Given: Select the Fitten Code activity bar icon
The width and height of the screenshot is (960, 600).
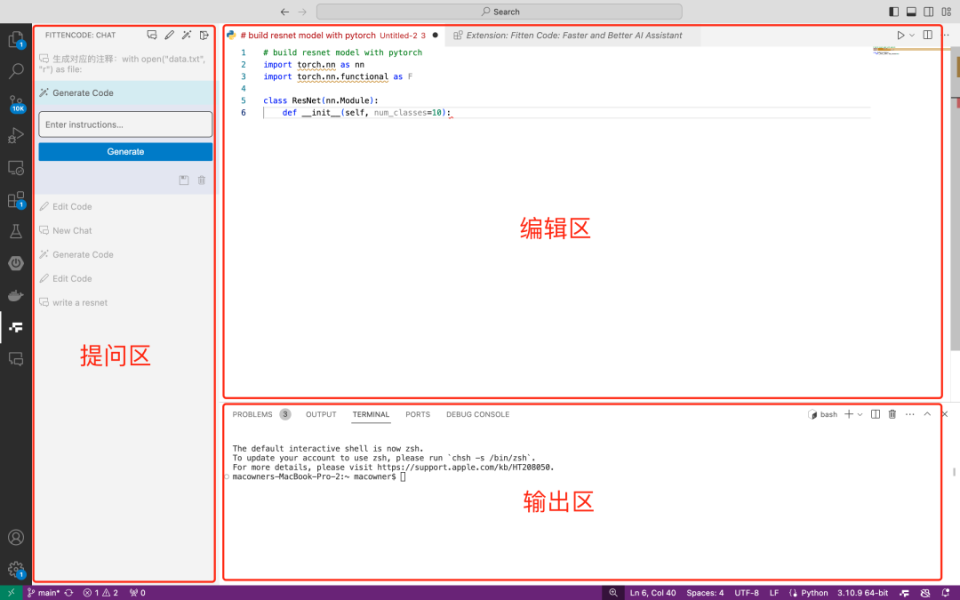Looking at the screenshot, I should 16,327.
